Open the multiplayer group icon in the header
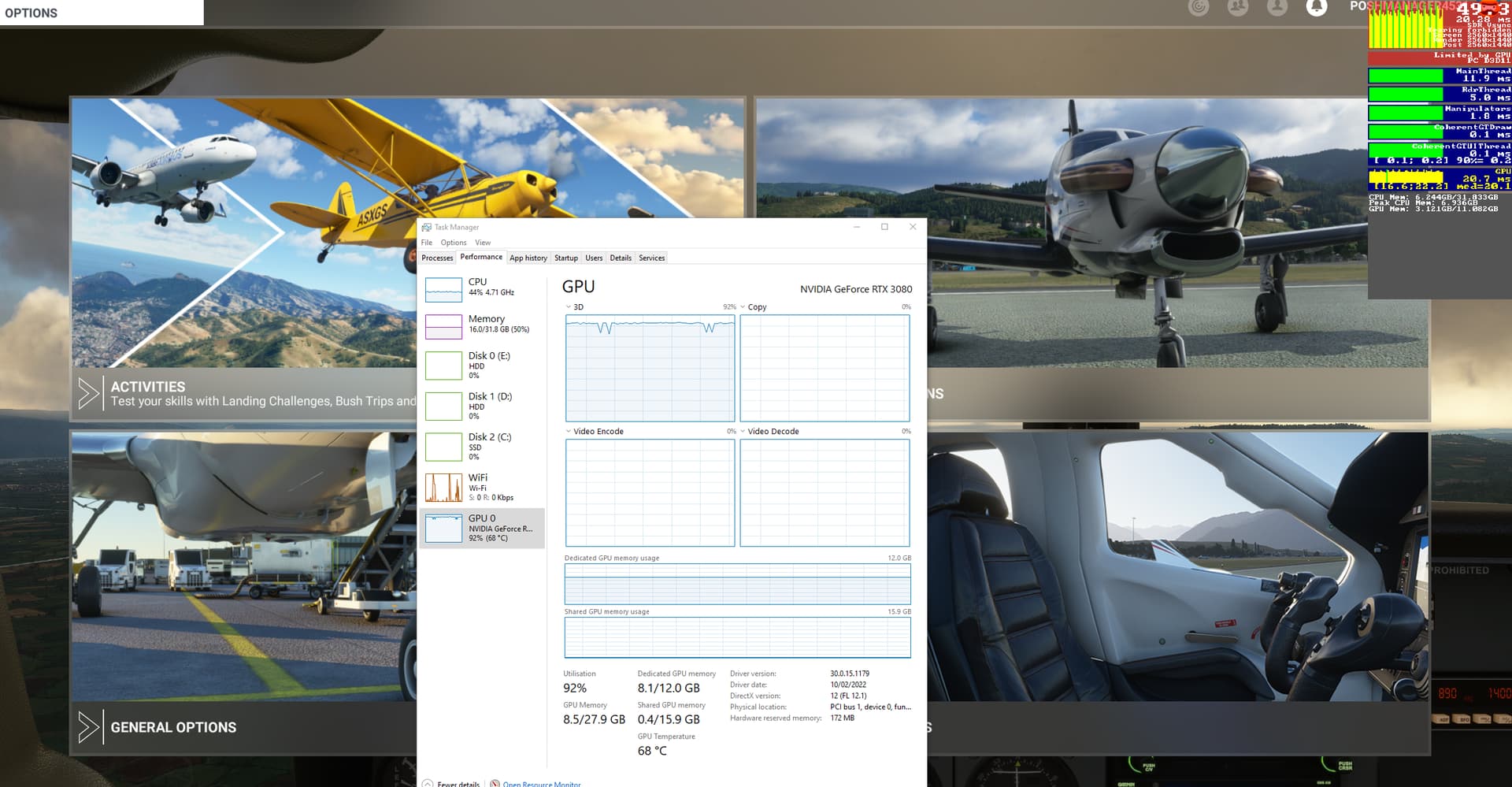The image size is (1512, 787). coord(1238,7)
